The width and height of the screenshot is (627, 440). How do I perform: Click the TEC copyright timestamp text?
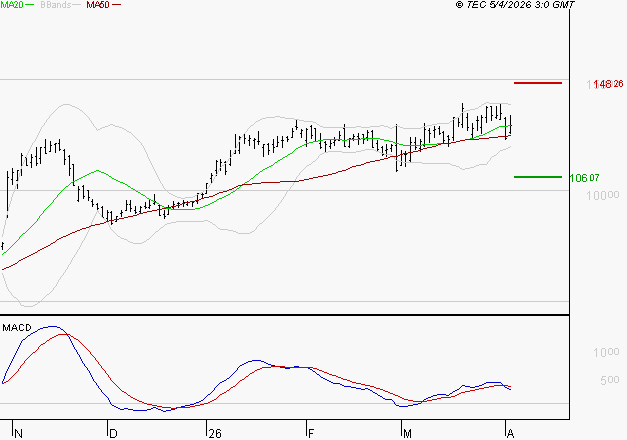pyautogui.click(x=515, y=5)
